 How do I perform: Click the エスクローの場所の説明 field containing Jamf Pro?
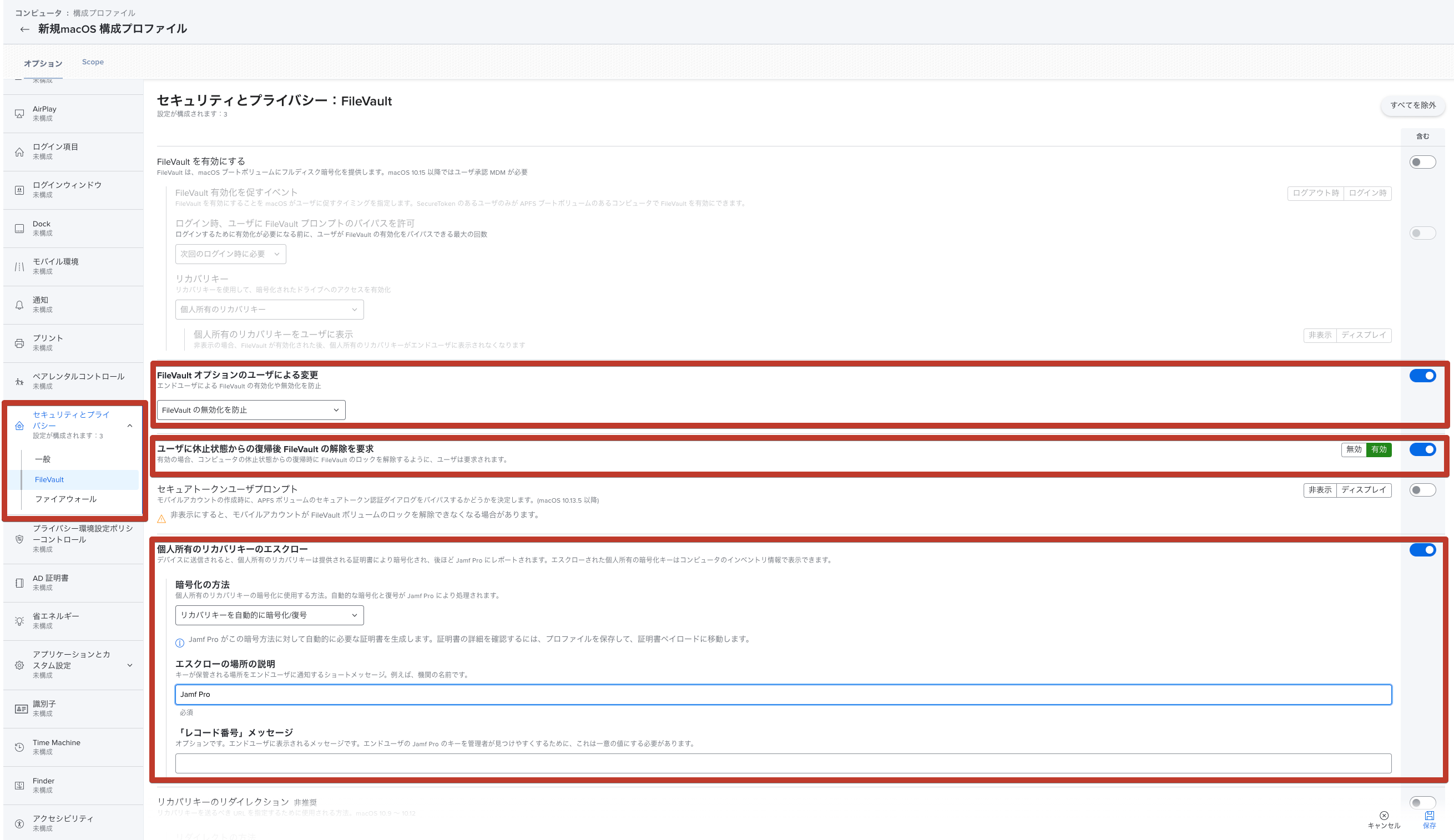(x=784, y=695)
